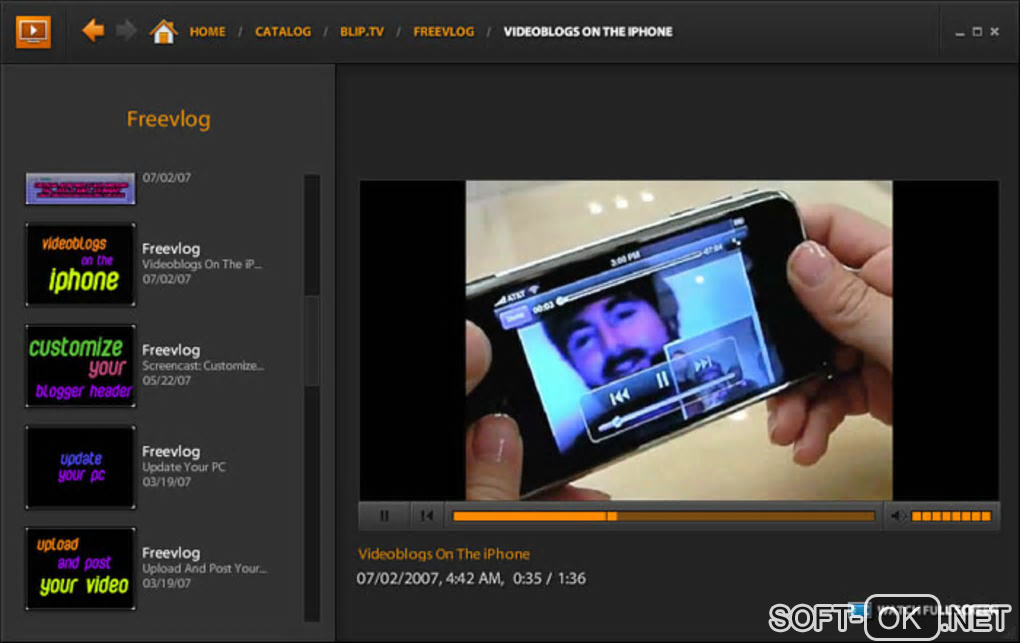Click the orange media player logo icon
The height and width of the screenshot is (643, 1020).
pos(33,31)
